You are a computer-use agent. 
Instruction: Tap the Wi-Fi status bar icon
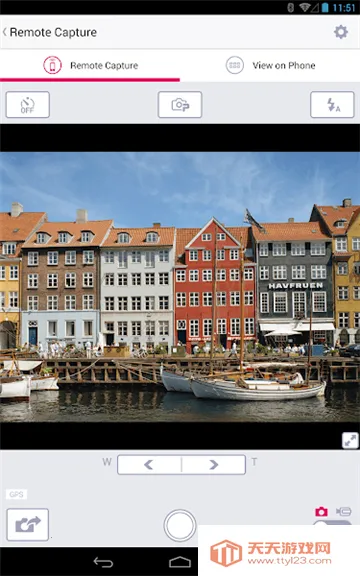(x=305, y=7)
